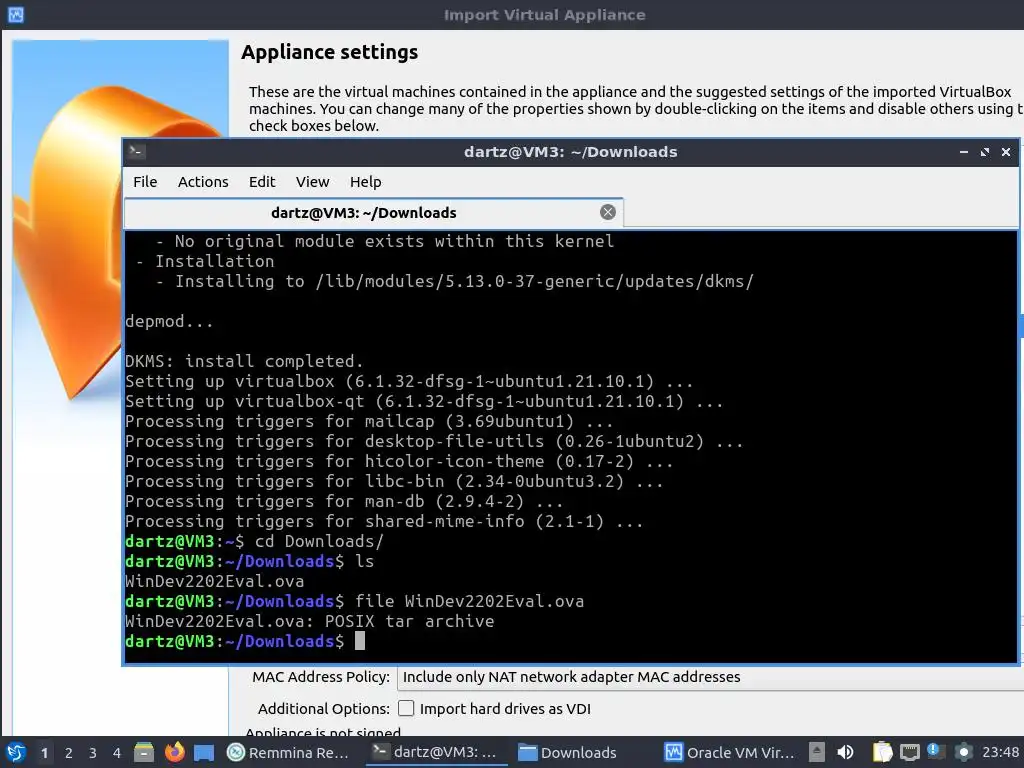Image resolution: width=1024 pixels, height=768 pixels.
Task: Switch to Oracle VM VirtualBox in taskbar
Action: pos(729,753)
